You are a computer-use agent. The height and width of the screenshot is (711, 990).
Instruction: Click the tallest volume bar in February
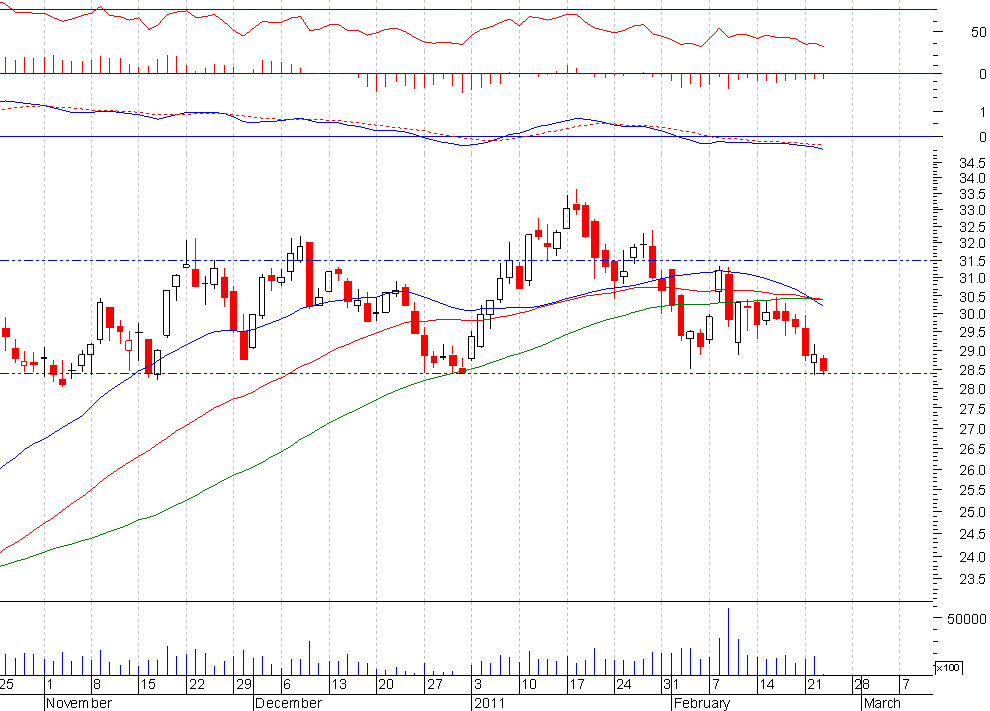[x=729, y=642]
